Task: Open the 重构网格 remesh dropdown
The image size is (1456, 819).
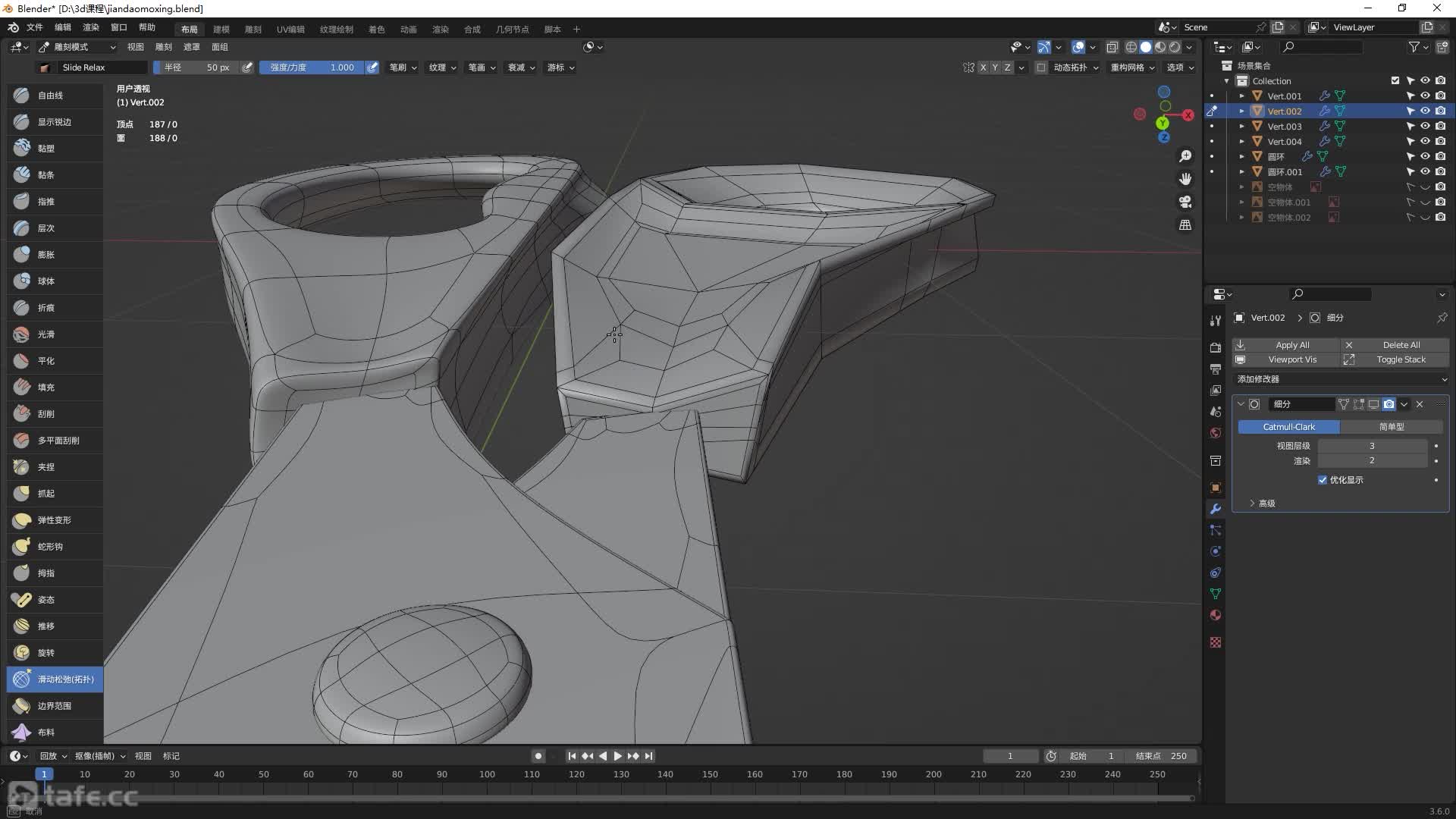Action: 1132,67
